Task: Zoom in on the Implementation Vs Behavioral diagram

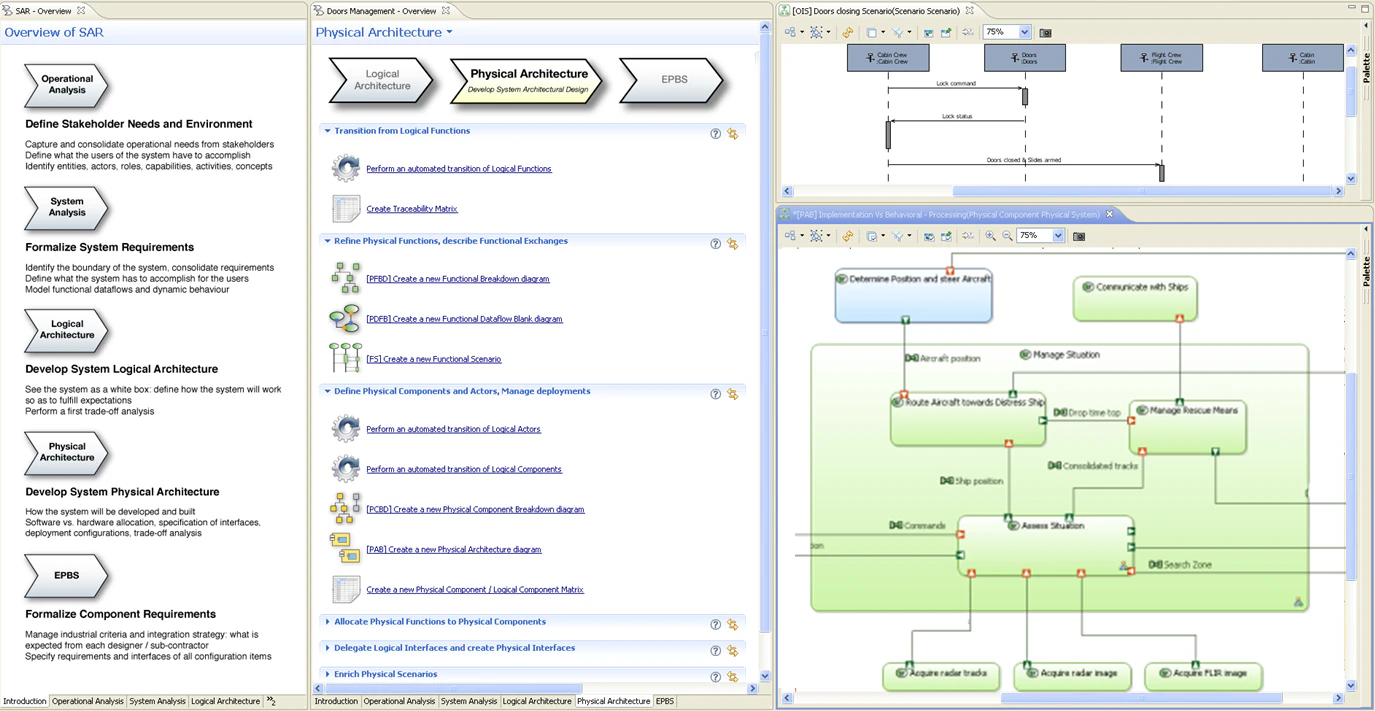Action: pos(991,236)
